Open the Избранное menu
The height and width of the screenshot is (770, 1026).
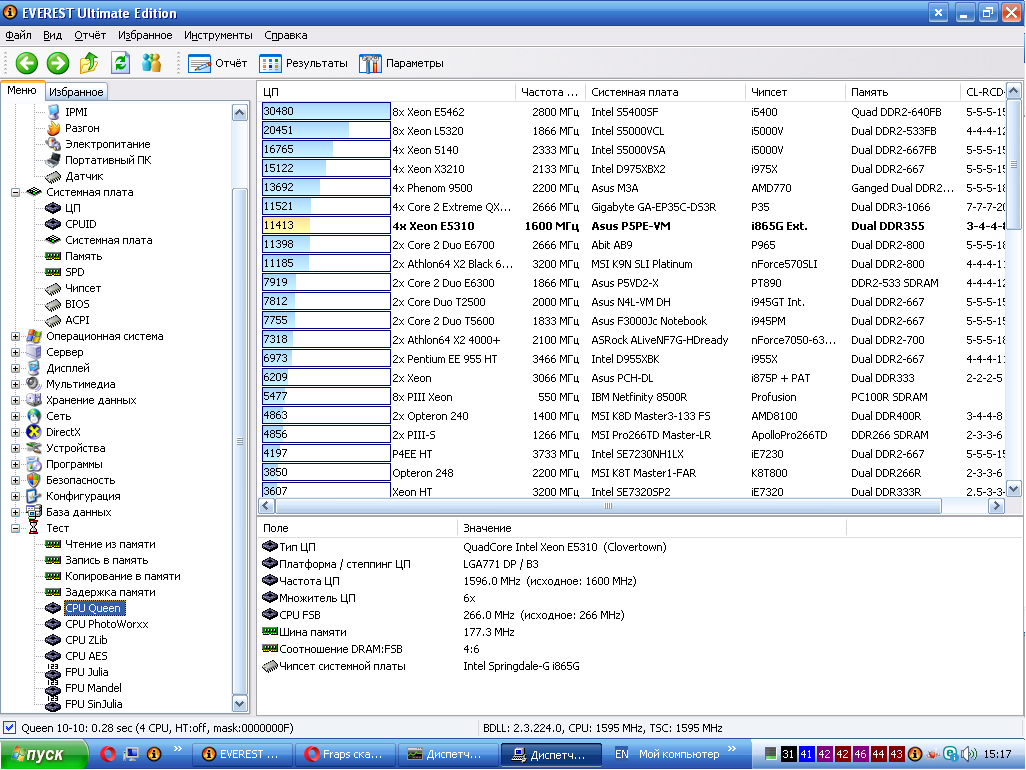click(145, 35)
